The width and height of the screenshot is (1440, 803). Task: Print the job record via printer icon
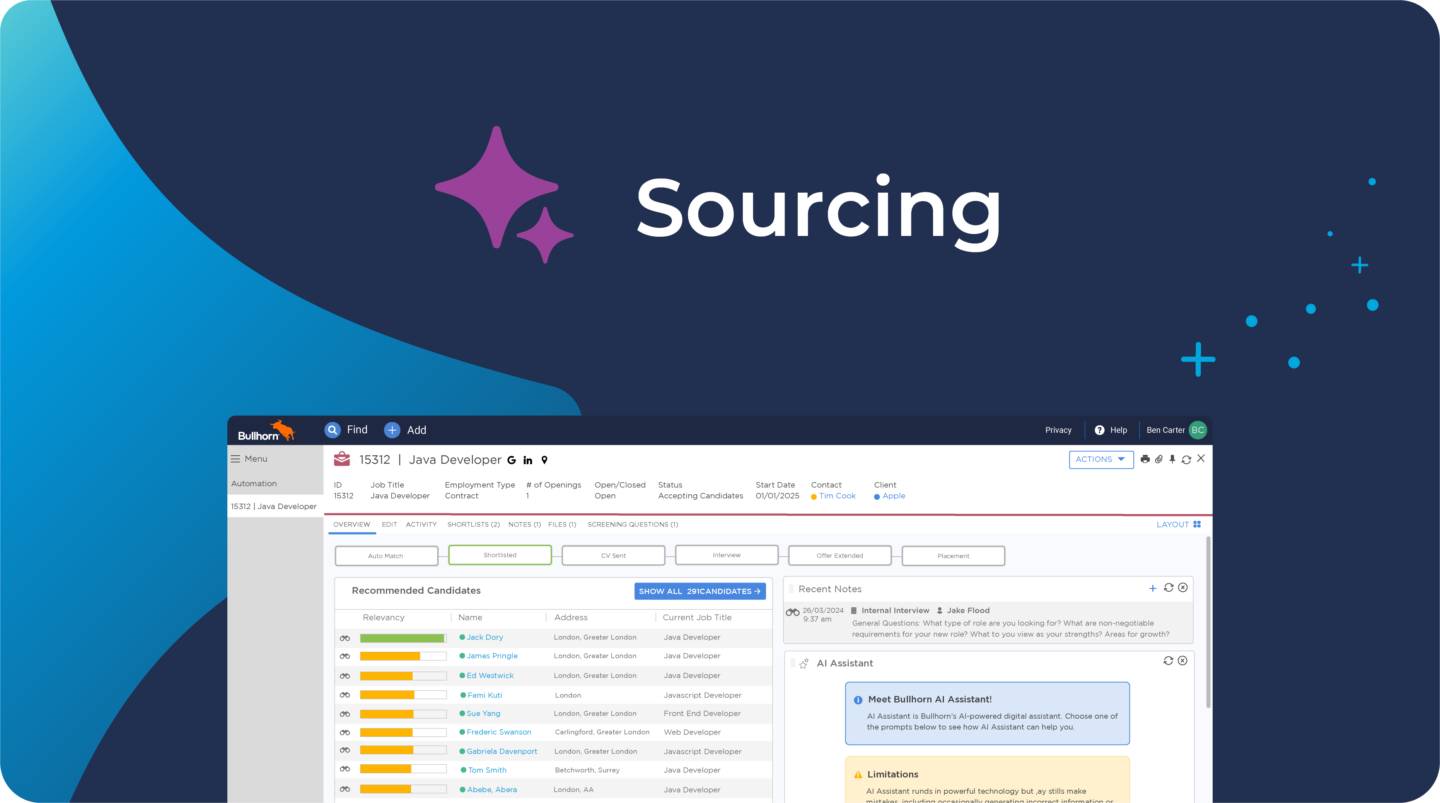[1145, 459]
